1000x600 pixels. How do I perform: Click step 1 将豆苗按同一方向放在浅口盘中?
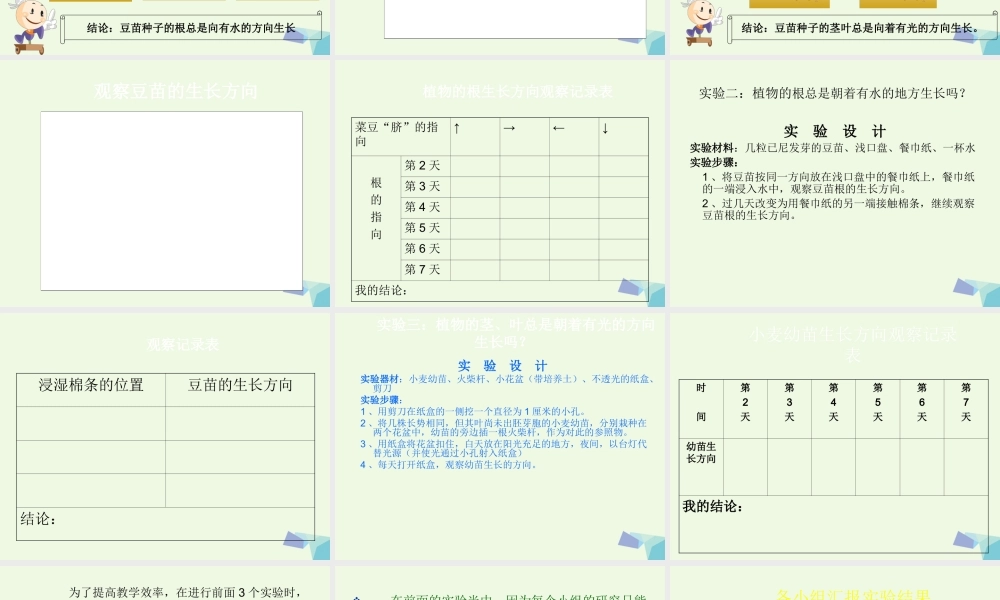[x=838, y=182]
